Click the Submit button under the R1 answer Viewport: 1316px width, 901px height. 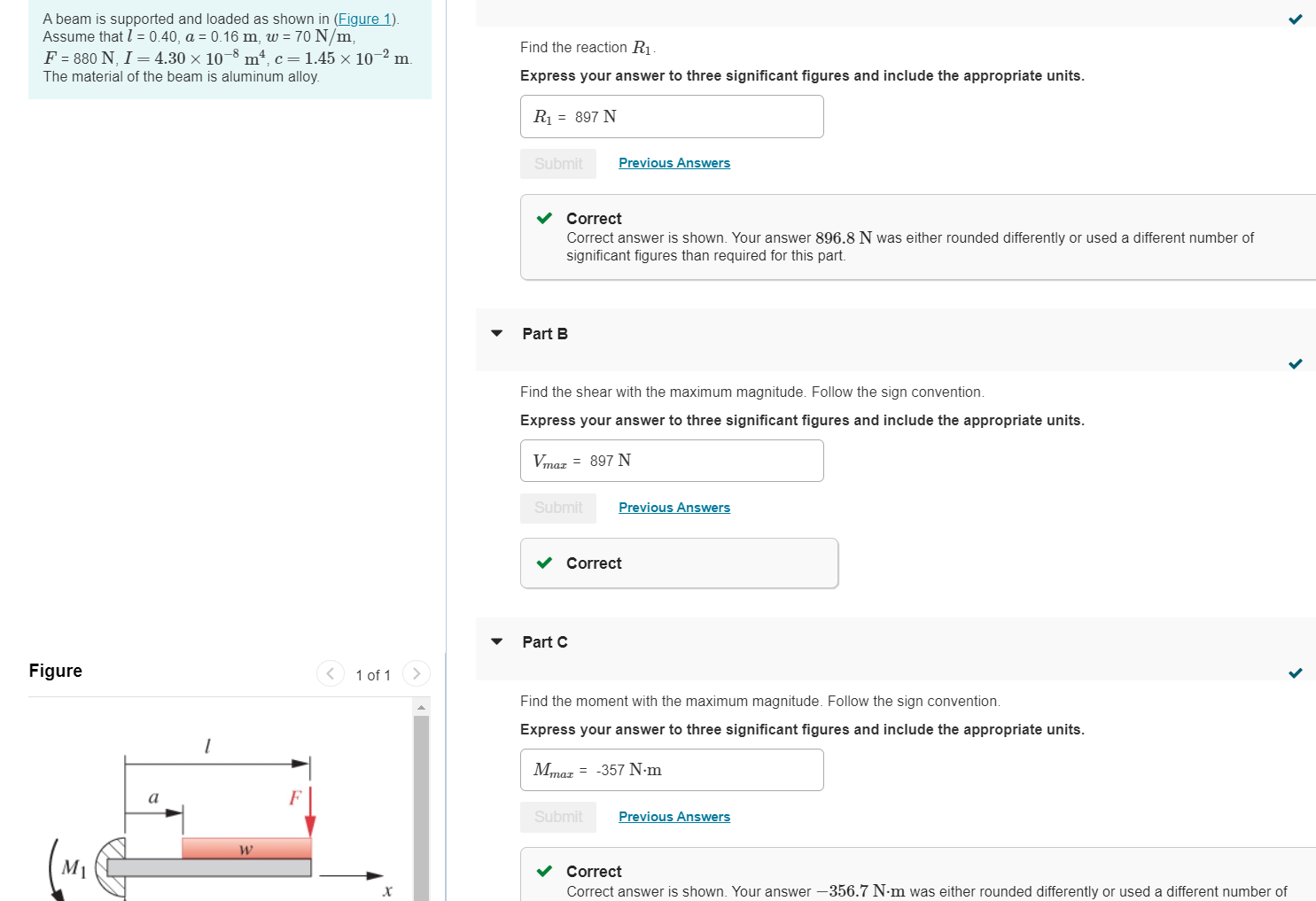558,164
